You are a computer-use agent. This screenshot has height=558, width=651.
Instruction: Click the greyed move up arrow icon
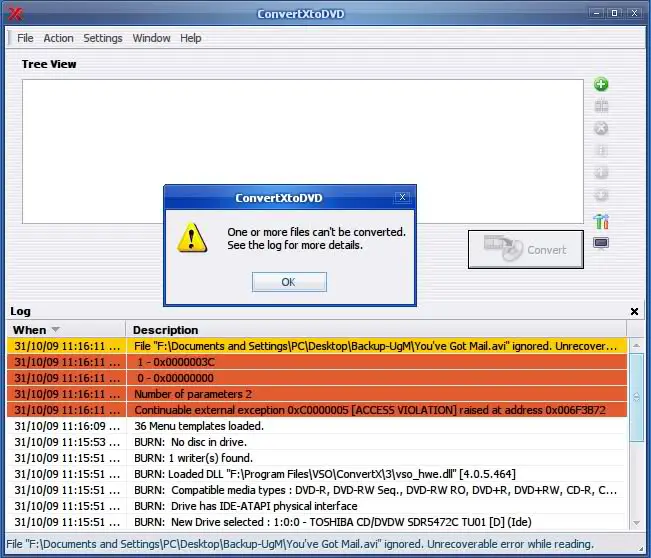coord(601,172)
